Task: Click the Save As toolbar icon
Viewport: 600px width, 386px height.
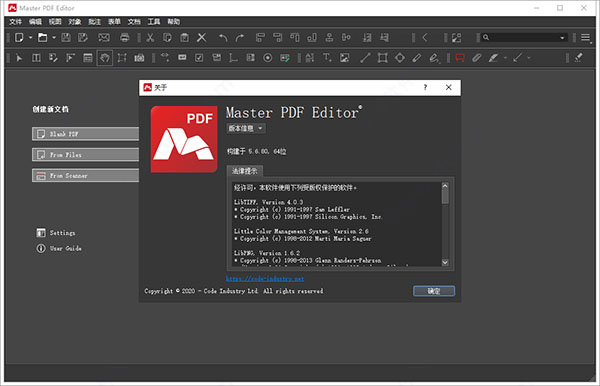Action: click(83, 37)
